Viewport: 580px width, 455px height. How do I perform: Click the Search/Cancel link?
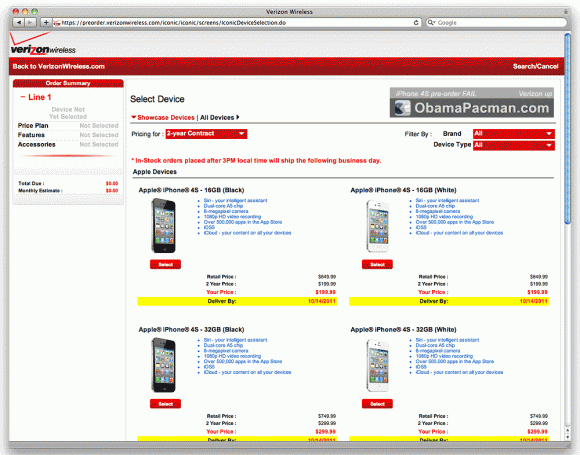(535, 67)
